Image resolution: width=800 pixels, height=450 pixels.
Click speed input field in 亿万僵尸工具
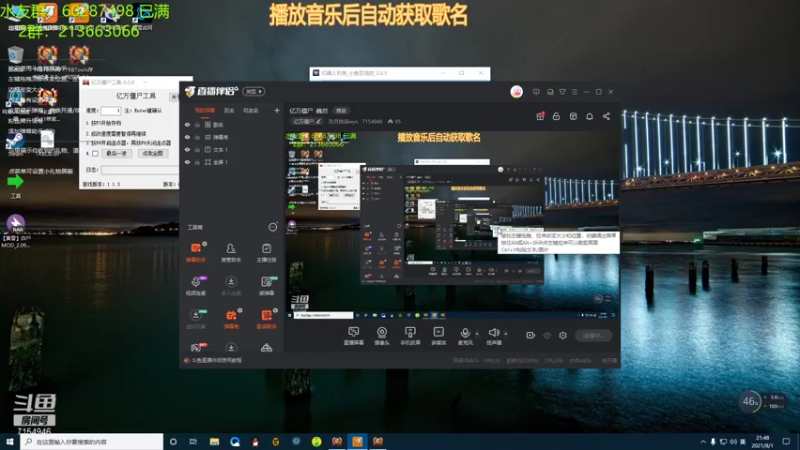click(110, 111)
